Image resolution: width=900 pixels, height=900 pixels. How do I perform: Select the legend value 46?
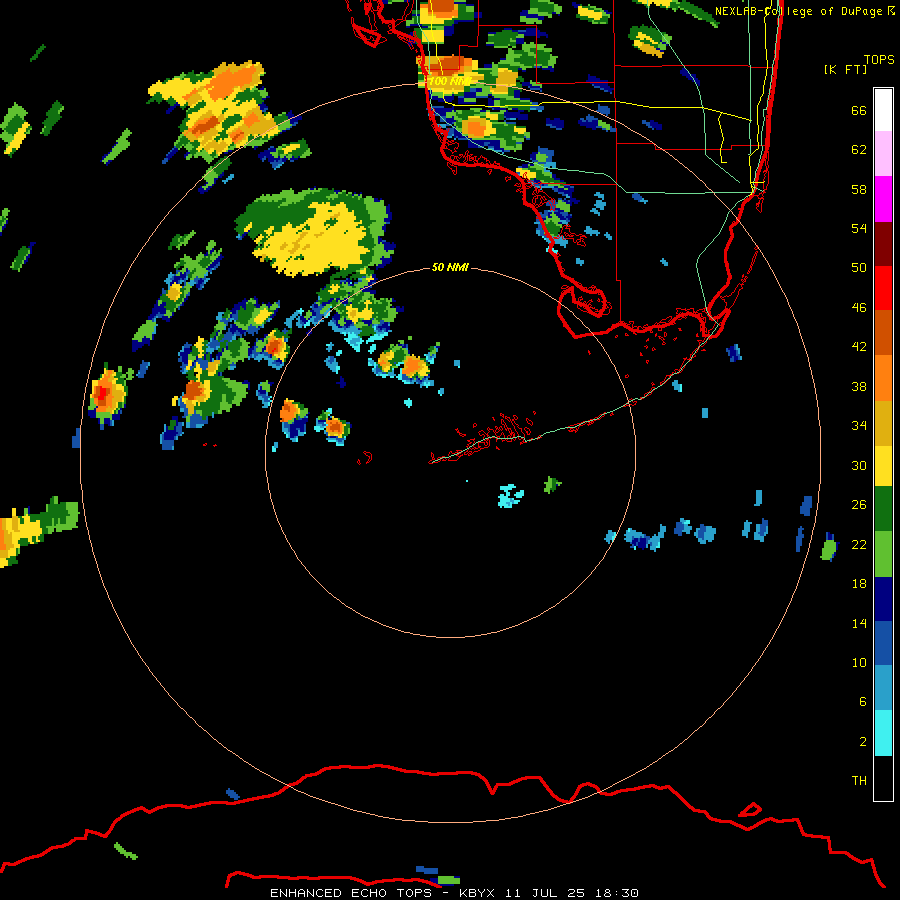click(x=859, y=308)
